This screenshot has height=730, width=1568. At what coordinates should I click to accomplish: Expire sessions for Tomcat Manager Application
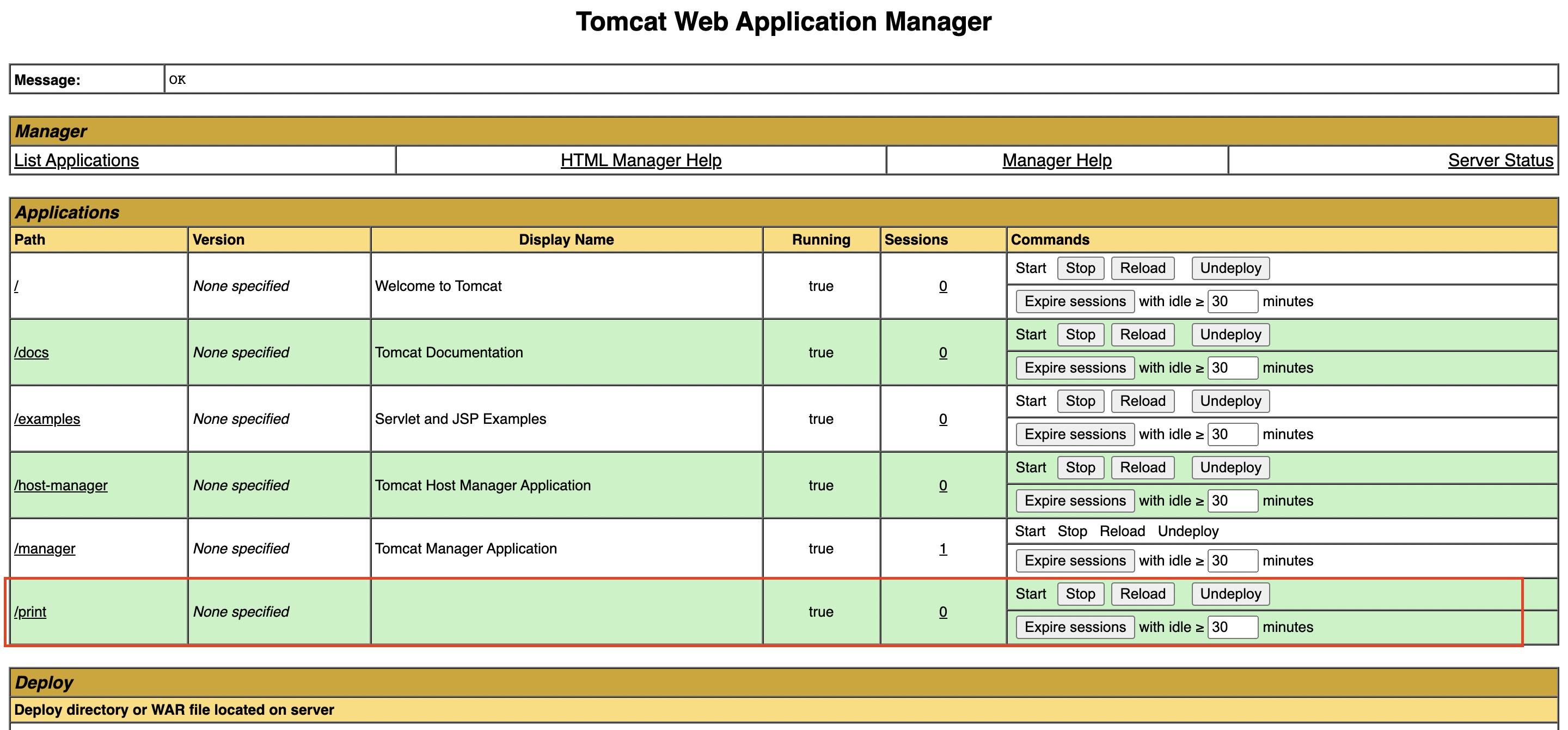coord(1075,560)
